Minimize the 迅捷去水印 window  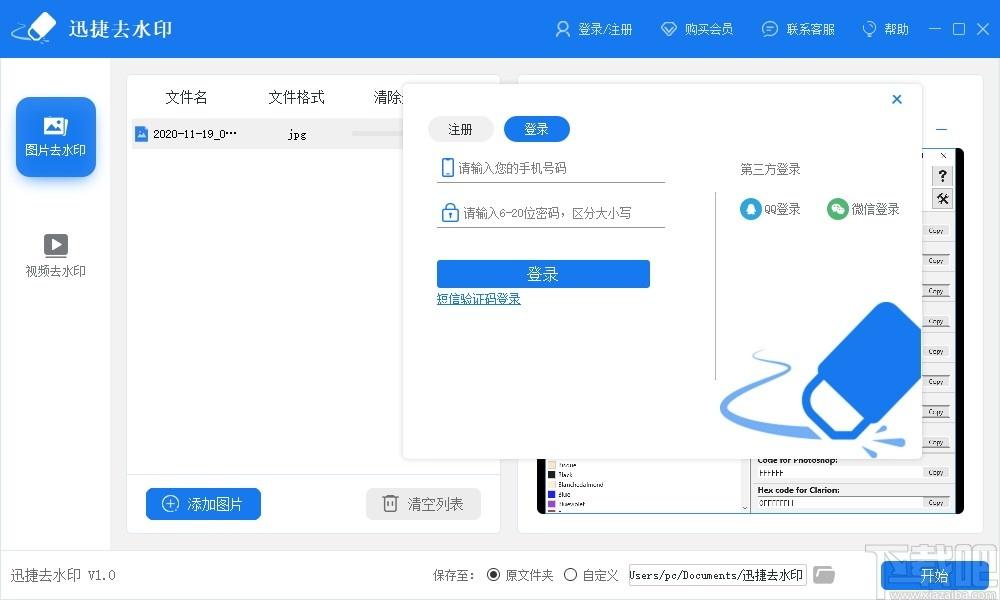click(x=935, y=29)
